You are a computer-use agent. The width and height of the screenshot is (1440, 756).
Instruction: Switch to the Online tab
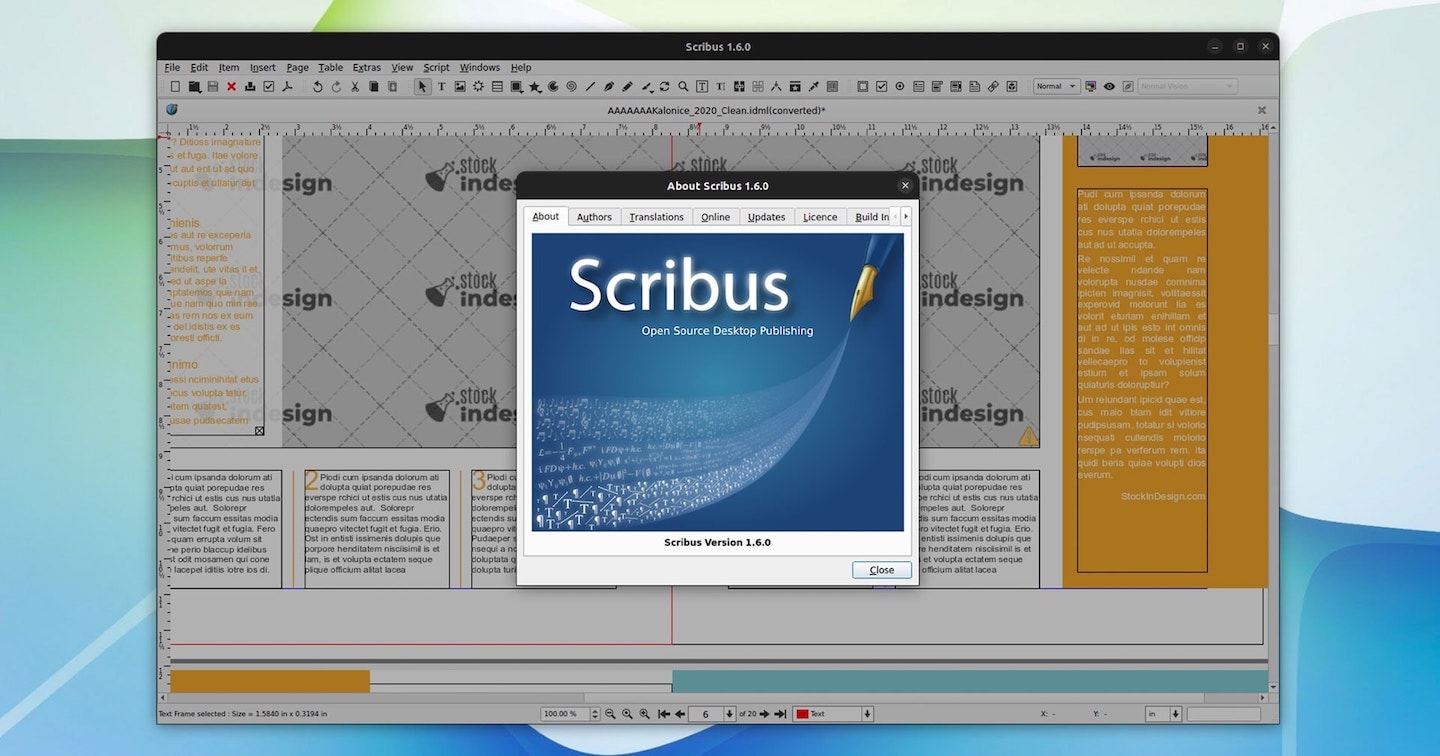point(715,217)
